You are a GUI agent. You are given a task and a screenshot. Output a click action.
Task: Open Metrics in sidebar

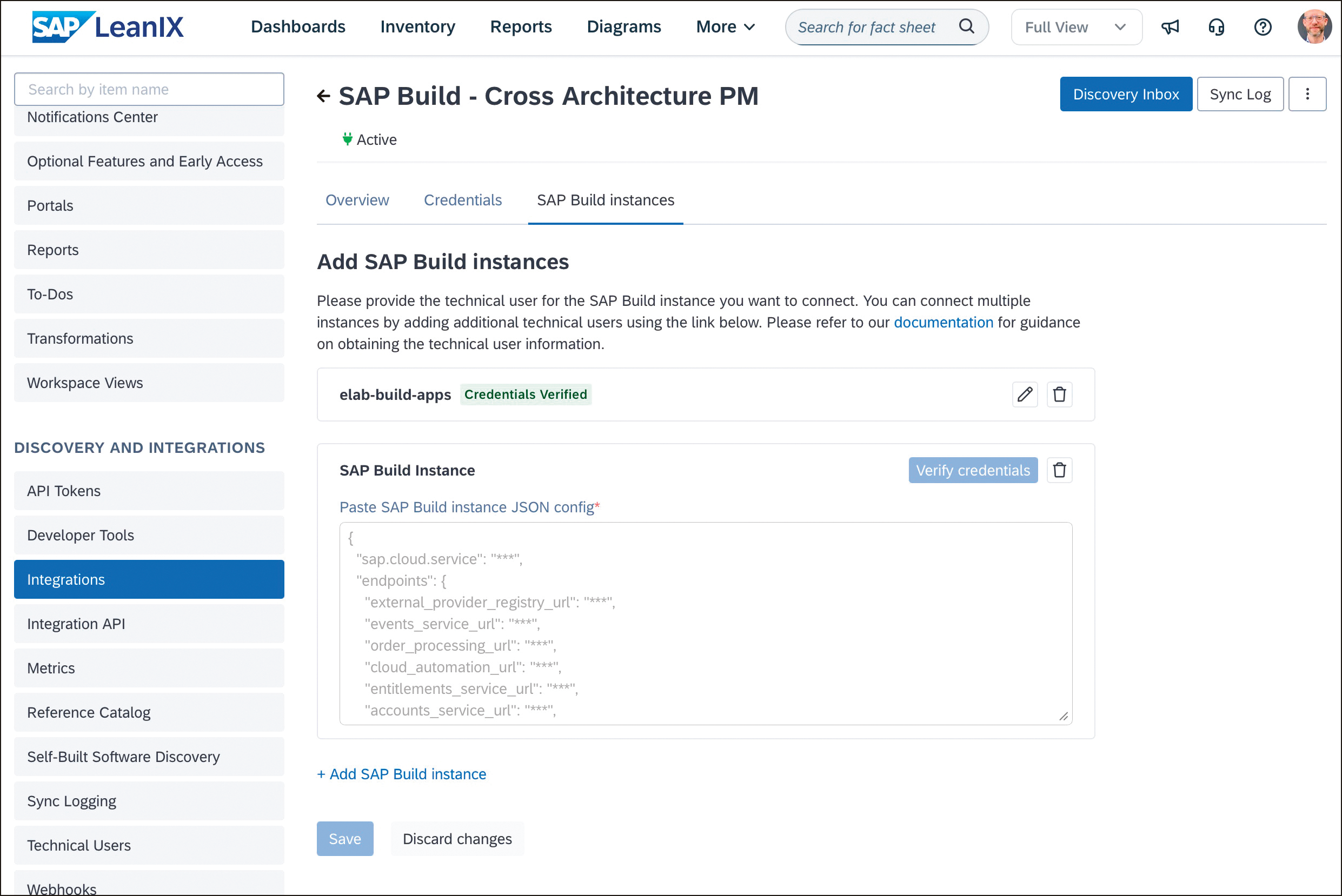pyautogui.click(x=149, y=668)
